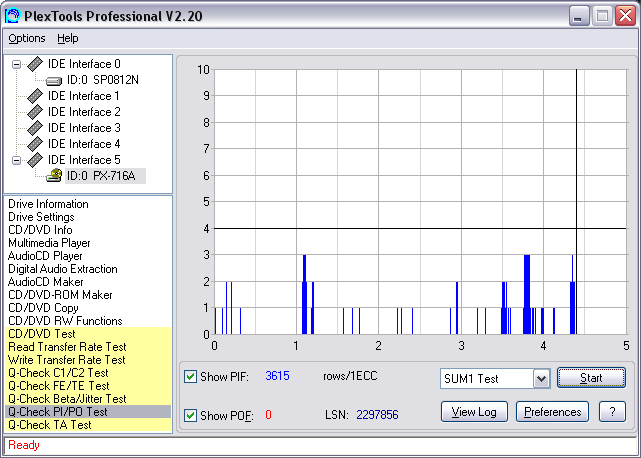This screenshot has width=641, height=458.
Task: Click the LSN value 2297856
Action: click(377, 415)
